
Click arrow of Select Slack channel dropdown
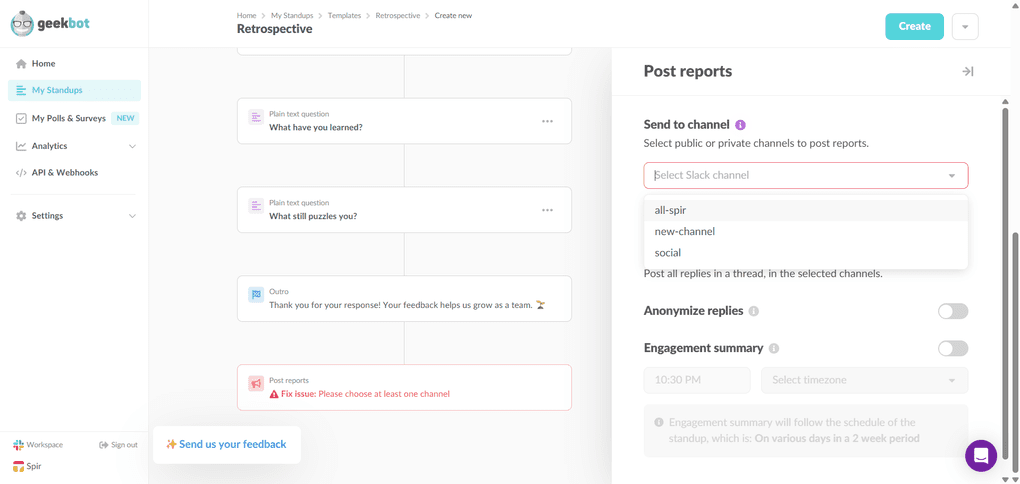[952, 176]
